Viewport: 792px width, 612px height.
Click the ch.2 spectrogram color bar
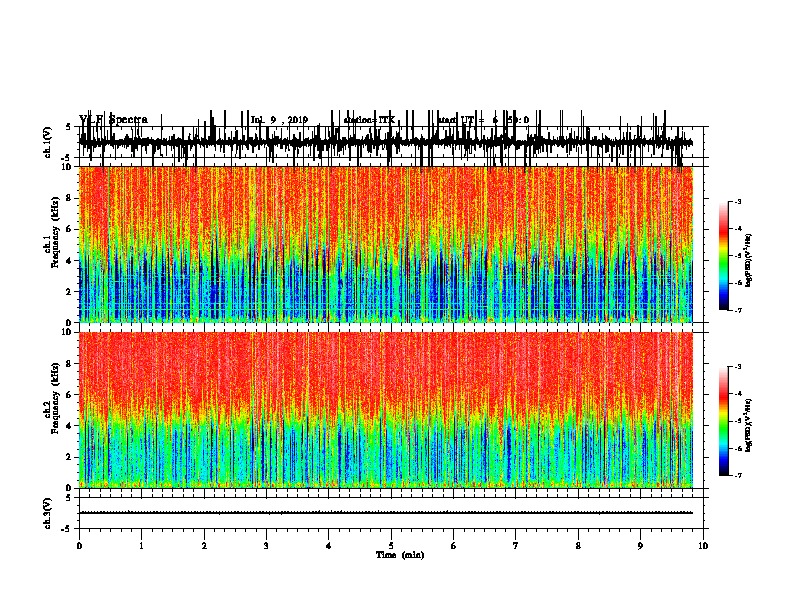724,421
